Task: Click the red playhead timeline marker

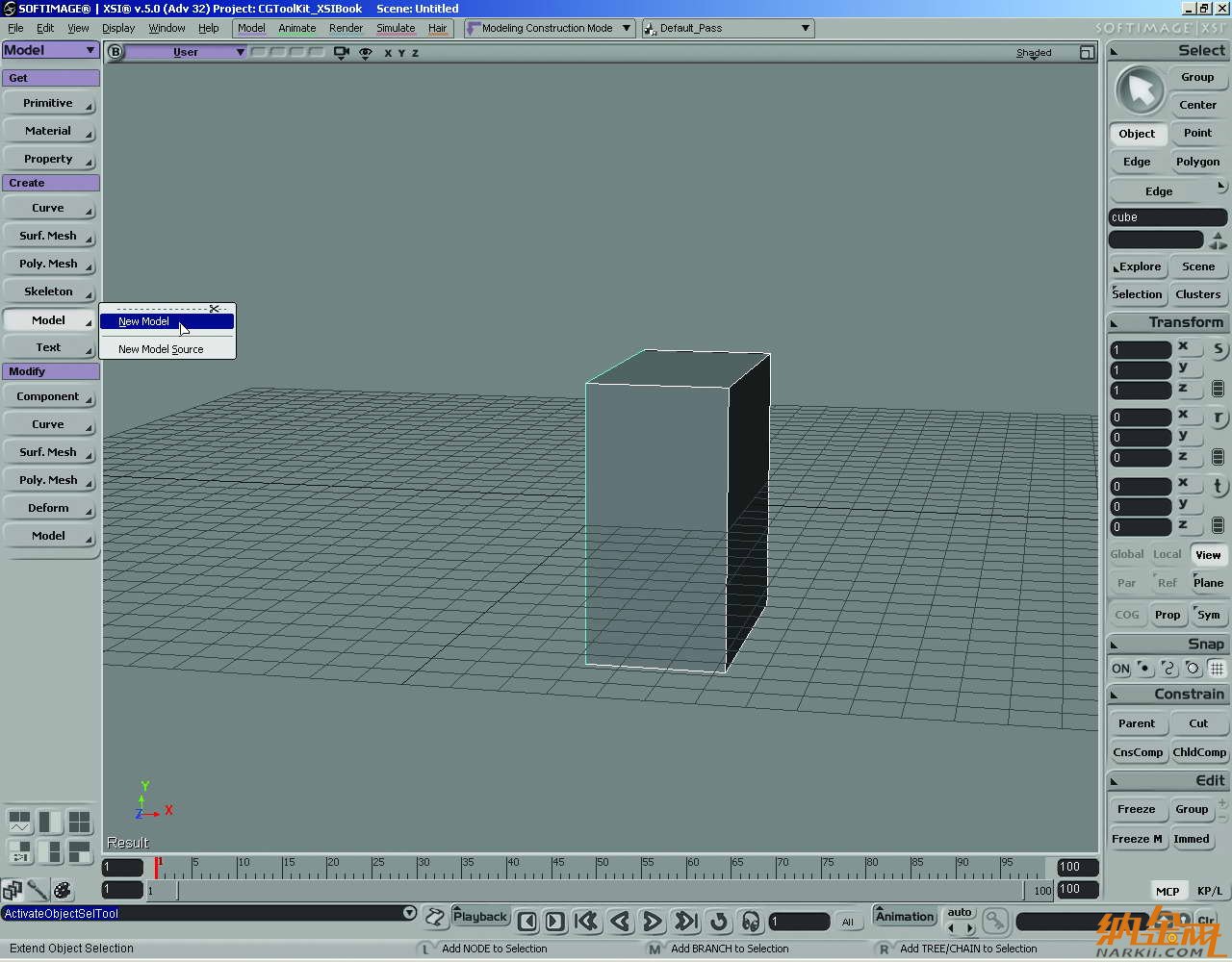Action: click(x=157, y=867)
